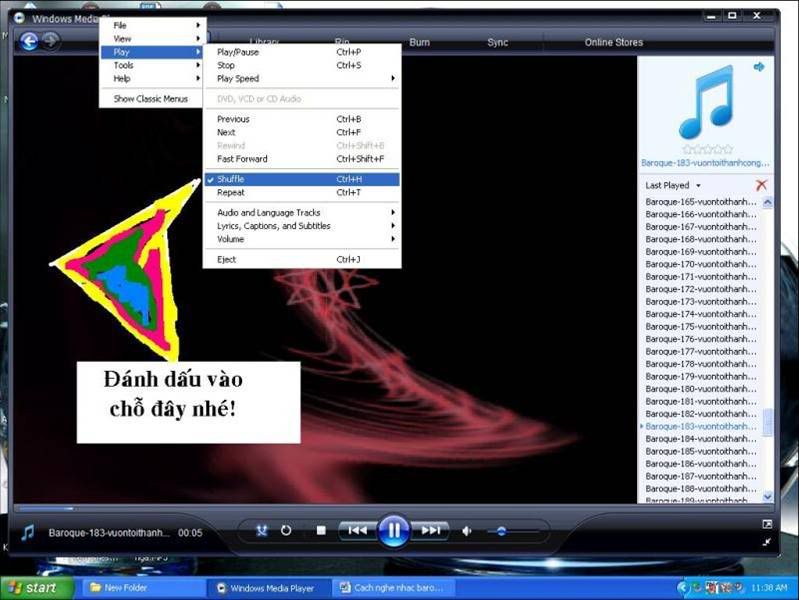
Task: Select Baroque-175 in playlist
Action: 701,326
